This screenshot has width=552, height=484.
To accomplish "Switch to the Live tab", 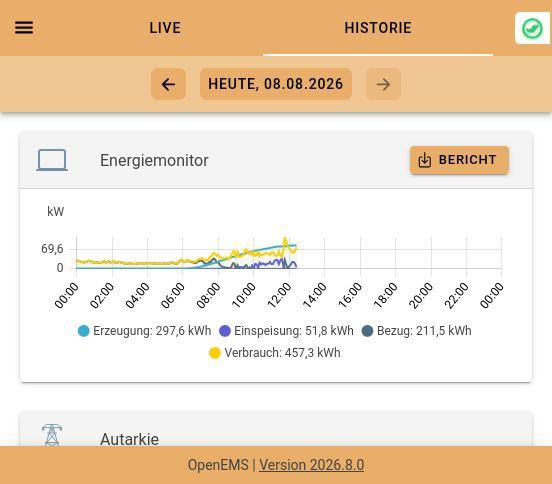I will (165, 28).
